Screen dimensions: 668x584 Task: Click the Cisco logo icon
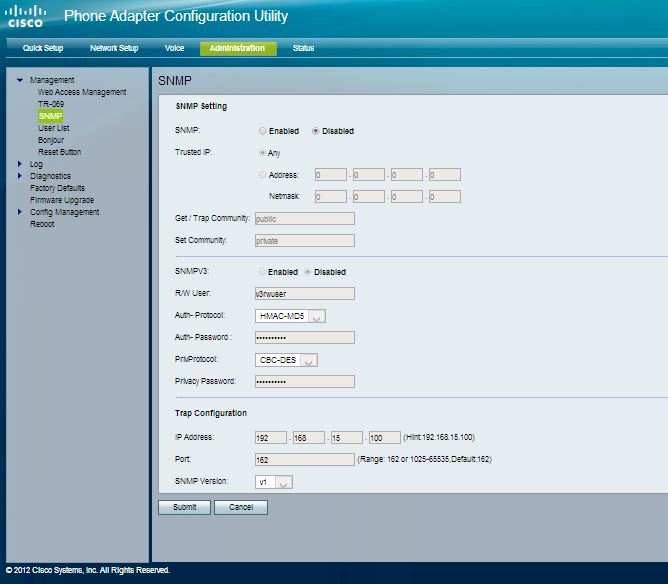[29, 16]
